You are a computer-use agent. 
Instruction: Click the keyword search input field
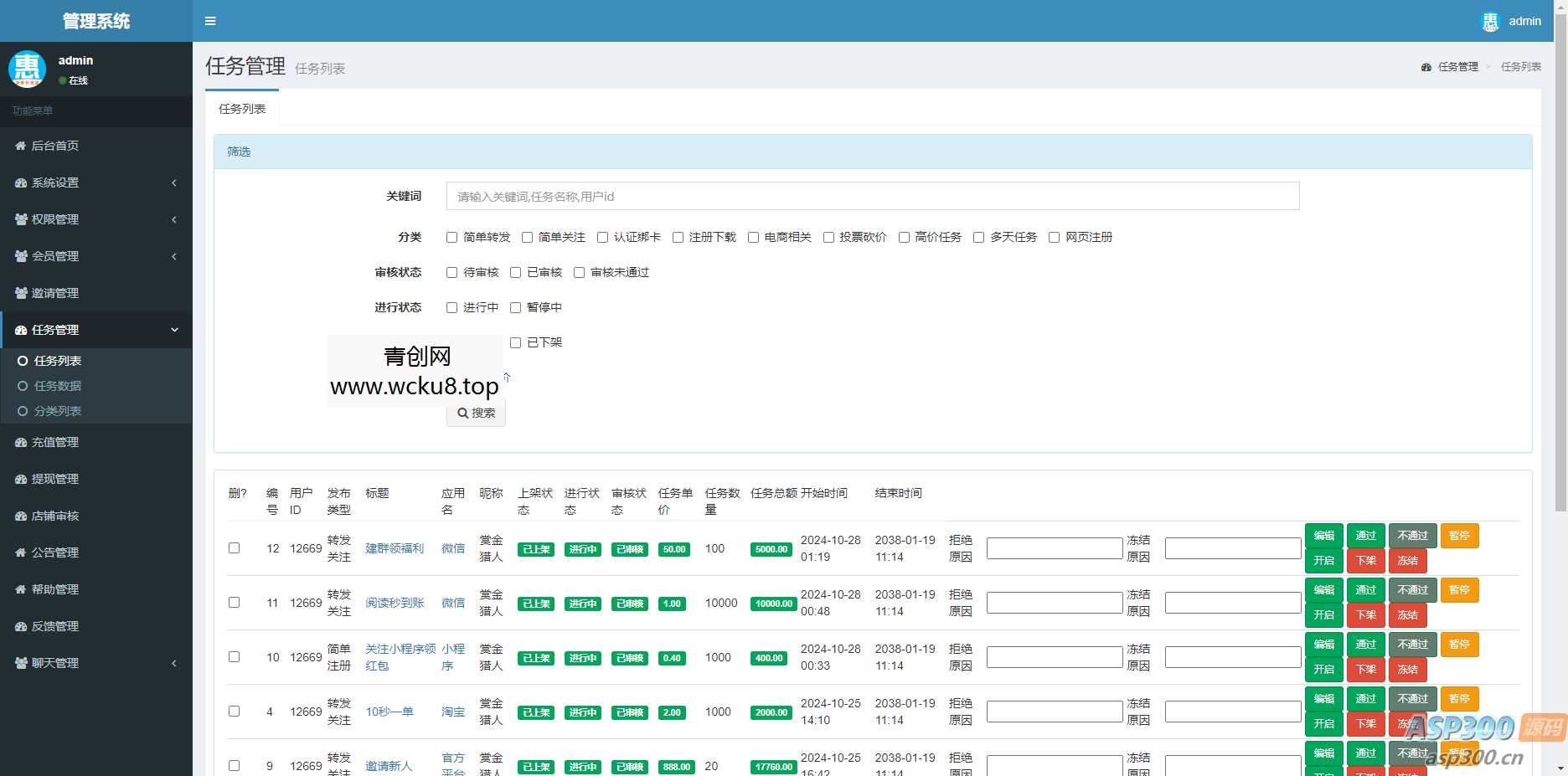click(872, 196)
